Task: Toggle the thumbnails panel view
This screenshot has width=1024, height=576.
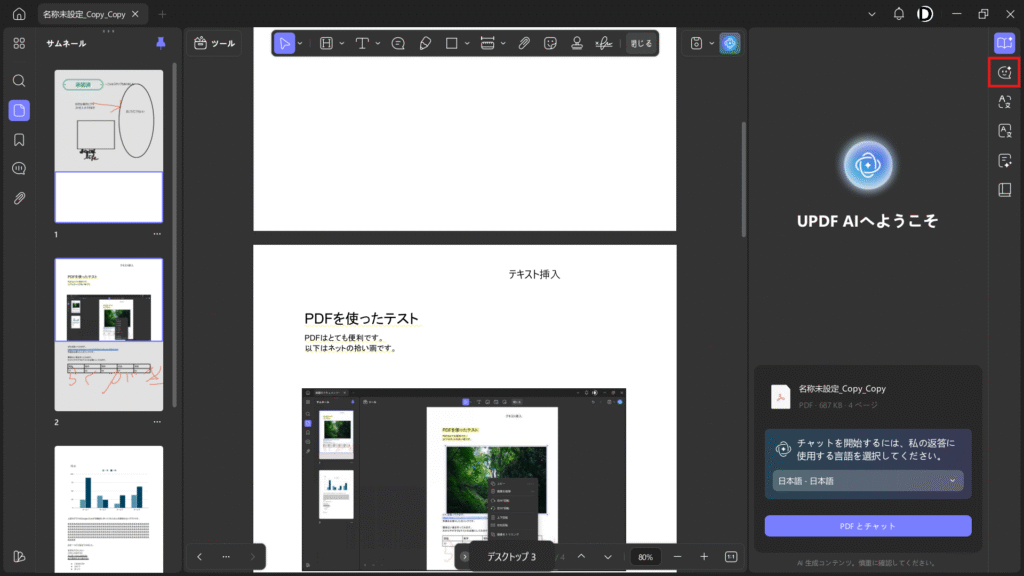Action: (19, 110)
